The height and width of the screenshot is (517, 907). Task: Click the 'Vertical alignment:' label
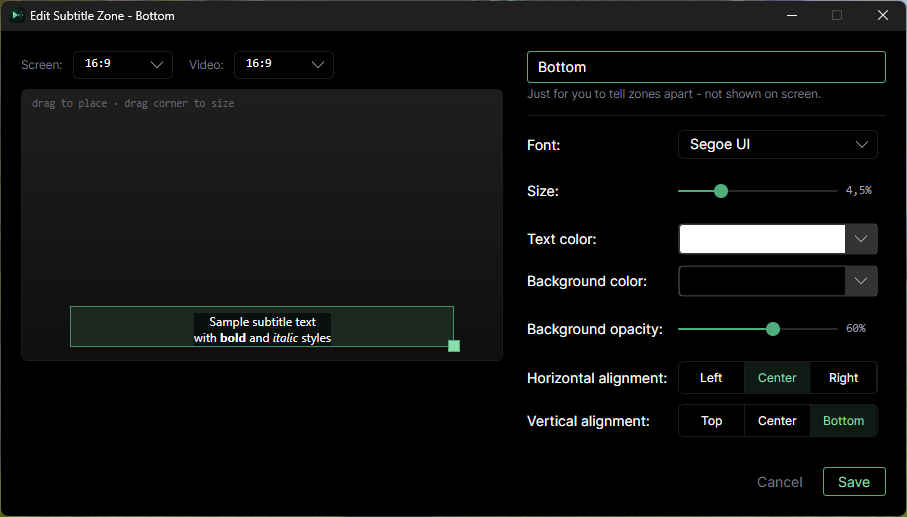click(x=588, y=421)
